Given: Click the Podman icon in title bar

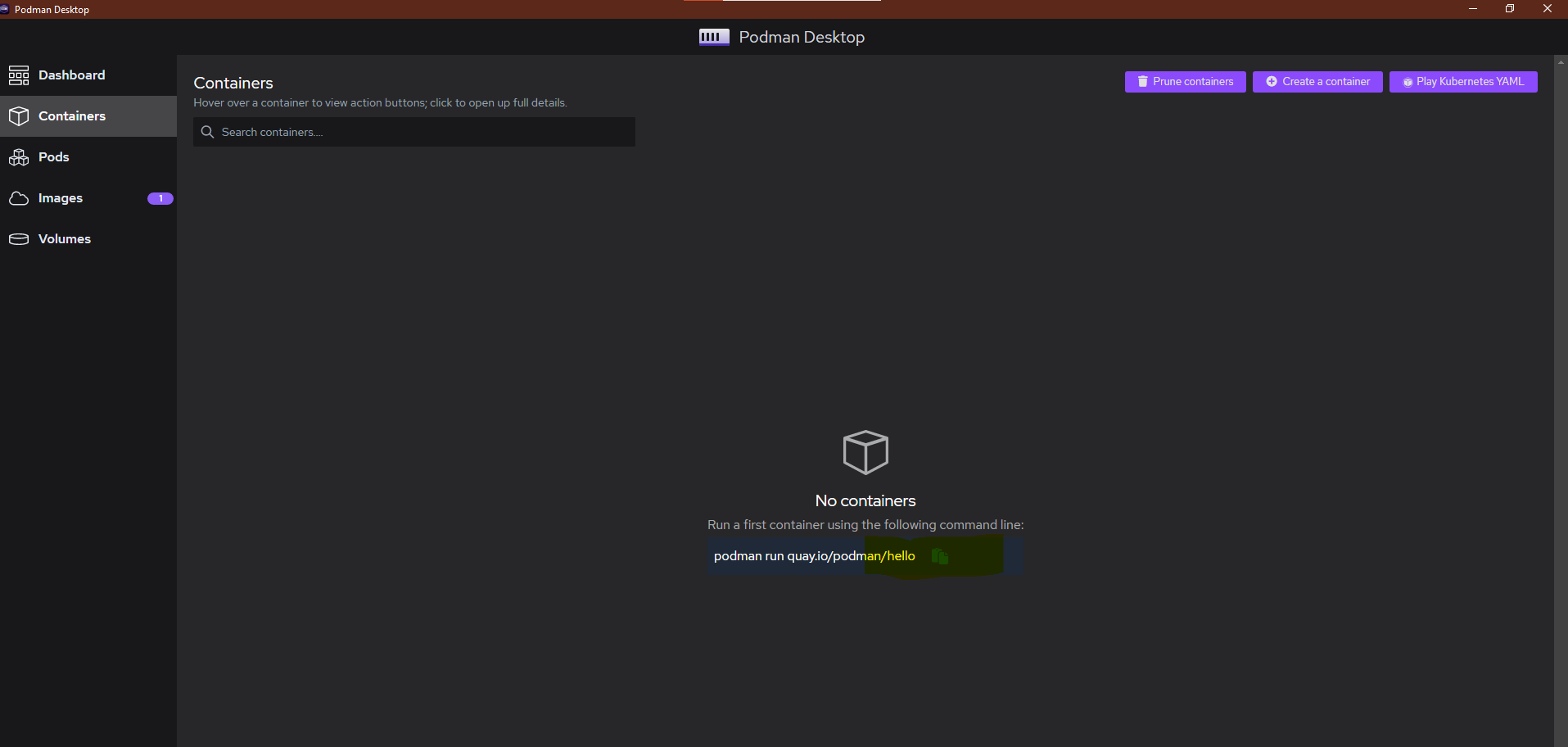Looking at the screenshot, I should click(x=7, y=9).
